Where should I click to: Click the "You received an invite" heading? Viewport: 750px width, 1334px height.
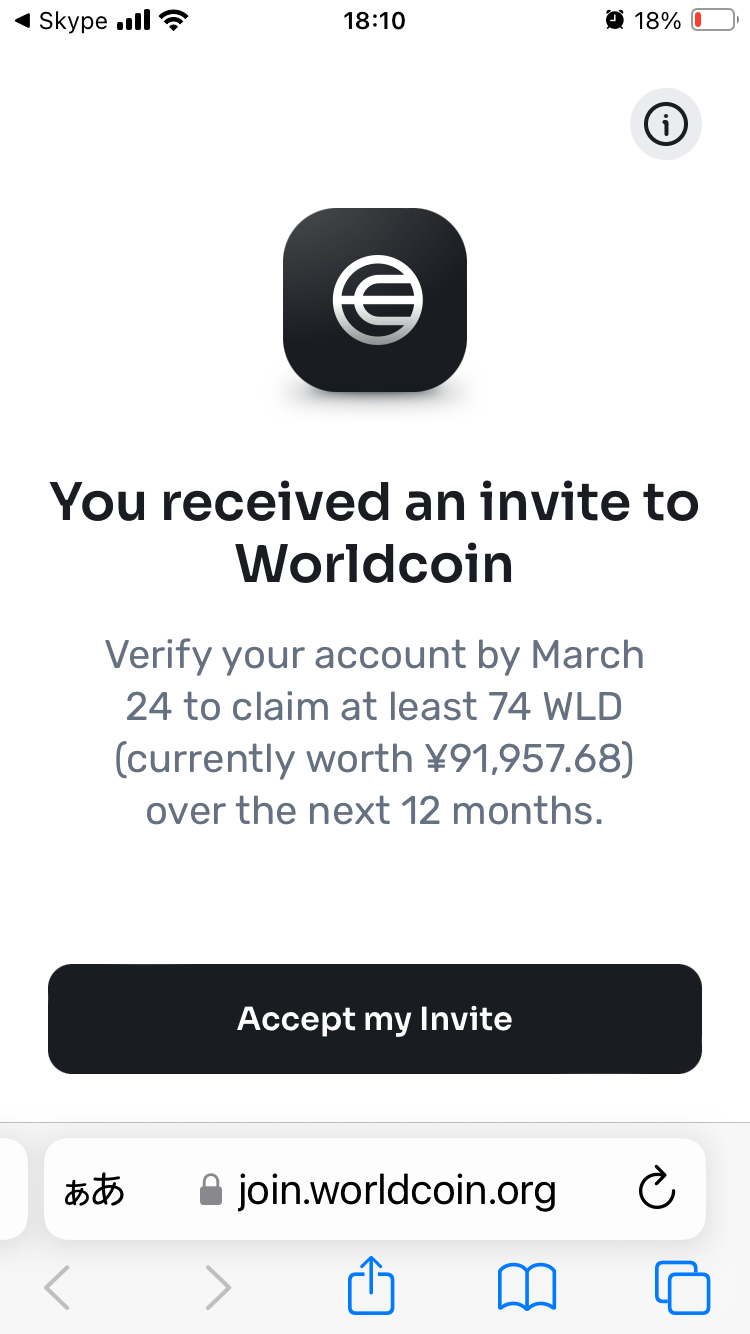[375, 532]
